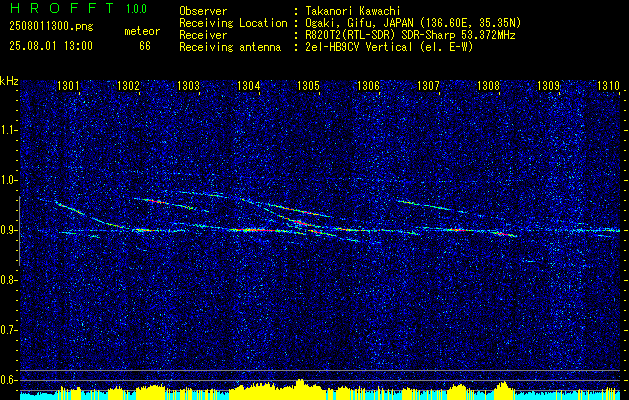Click the 0.8 kHz axis label
This screenshot has height=400, width=629.
pyautogui.click(x=9, y=280)
